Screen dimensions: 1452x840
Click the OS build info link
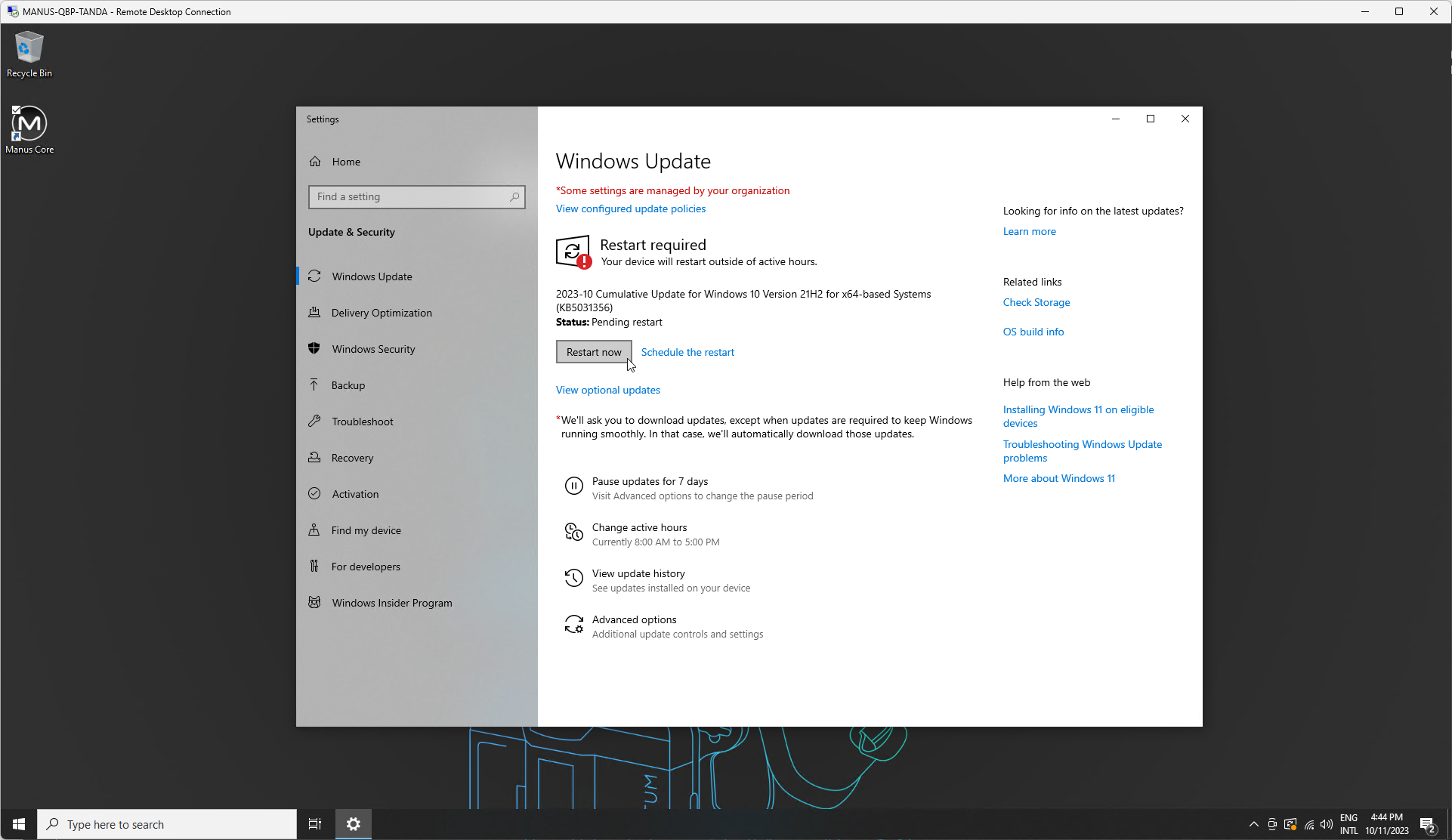coord(1033,332)
